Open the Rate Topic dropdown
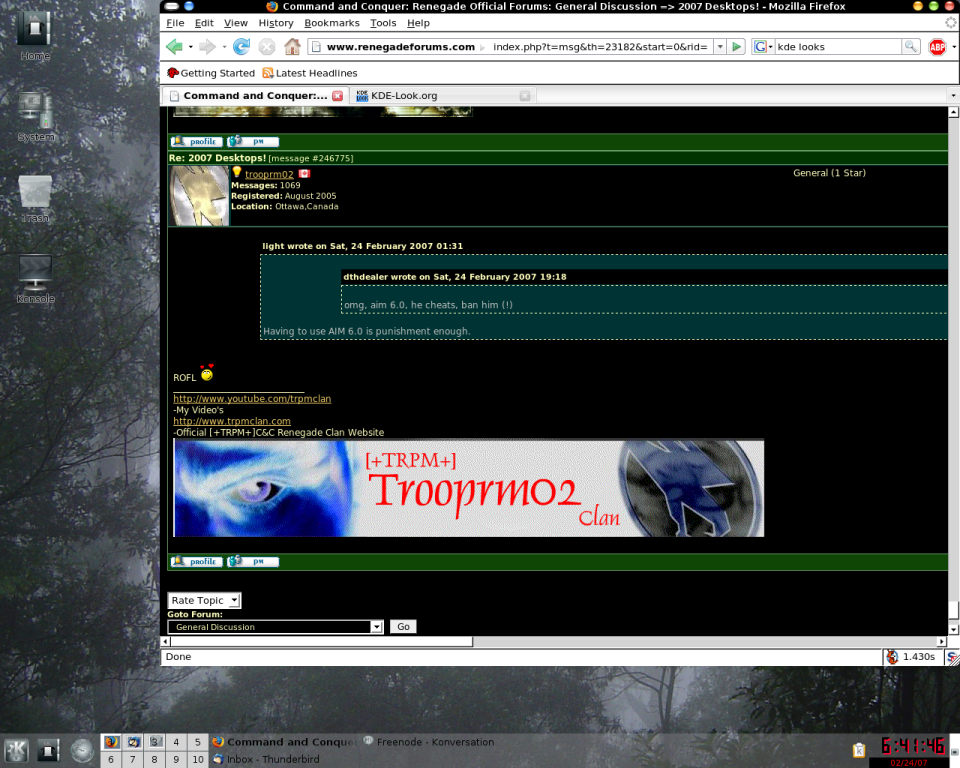 (x=204, y=600)
